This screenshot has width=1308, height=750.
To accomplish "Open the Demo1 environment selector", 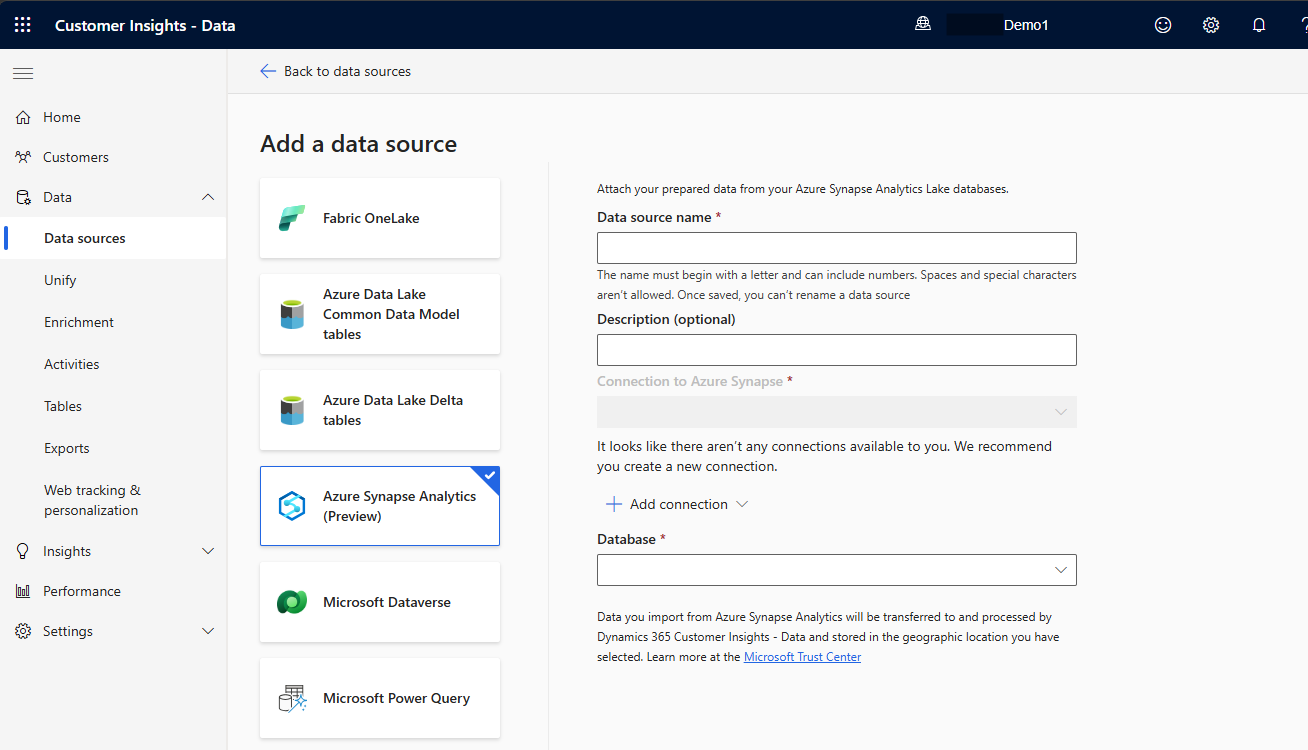I will [x=1026, y=25].
